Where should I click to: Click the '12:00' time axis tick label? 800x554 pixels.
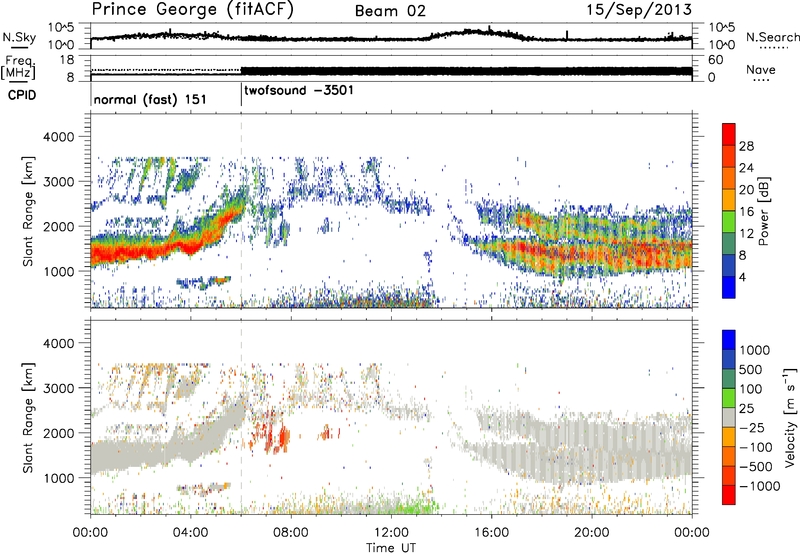tap(391, 533)
